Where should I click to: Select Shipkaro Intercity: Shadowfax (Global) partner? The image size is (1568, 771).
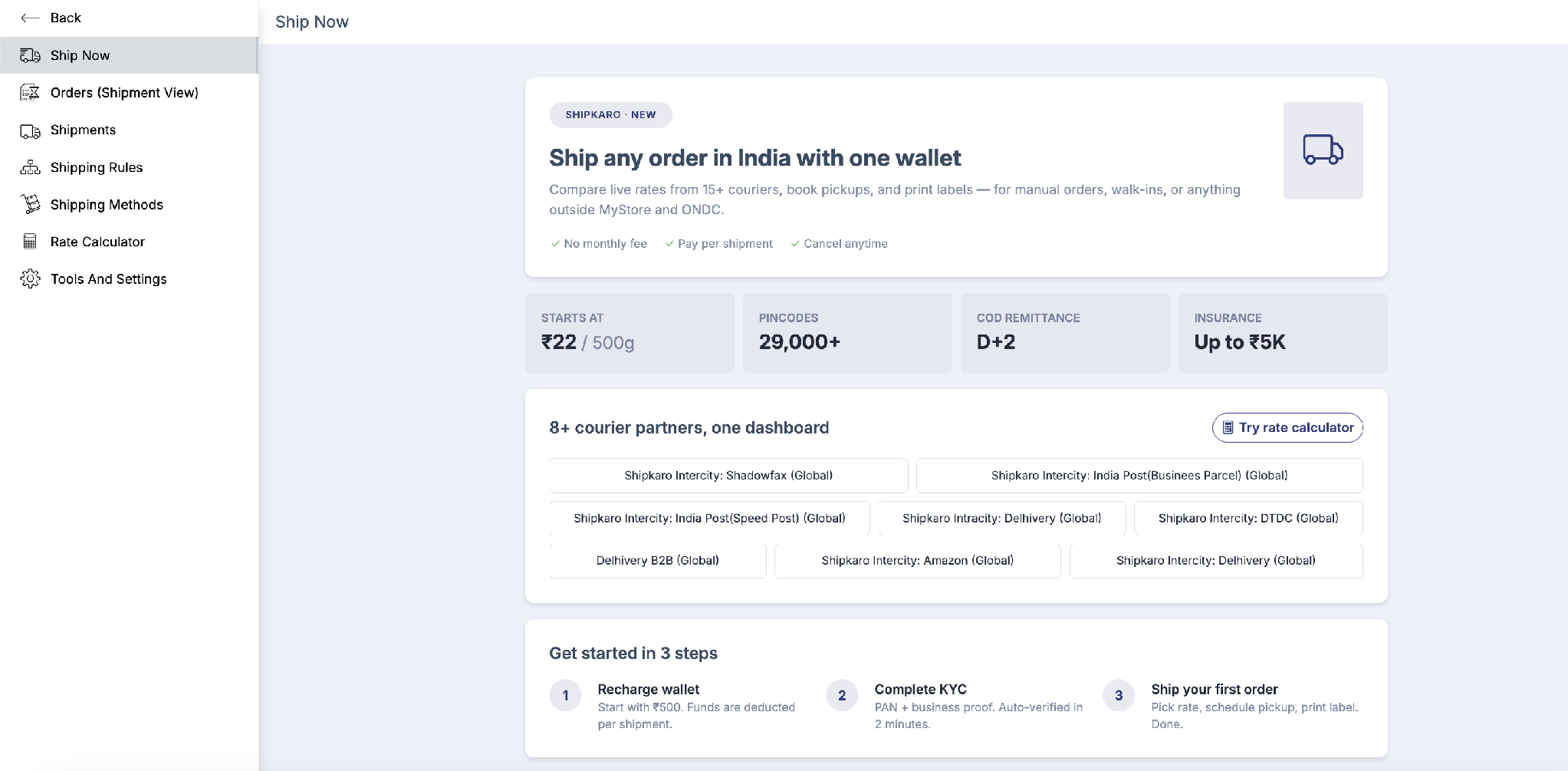[x=728, y=476]
